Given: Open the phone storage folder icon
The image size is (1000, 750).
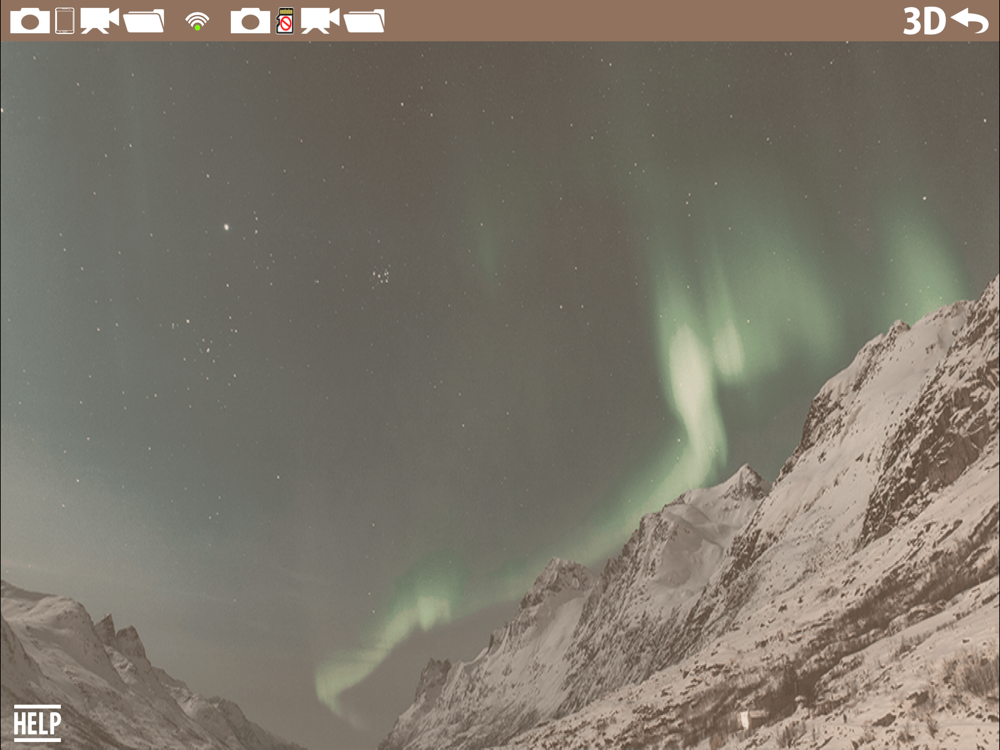Looking at the screenshot, I should coord(143,21).
